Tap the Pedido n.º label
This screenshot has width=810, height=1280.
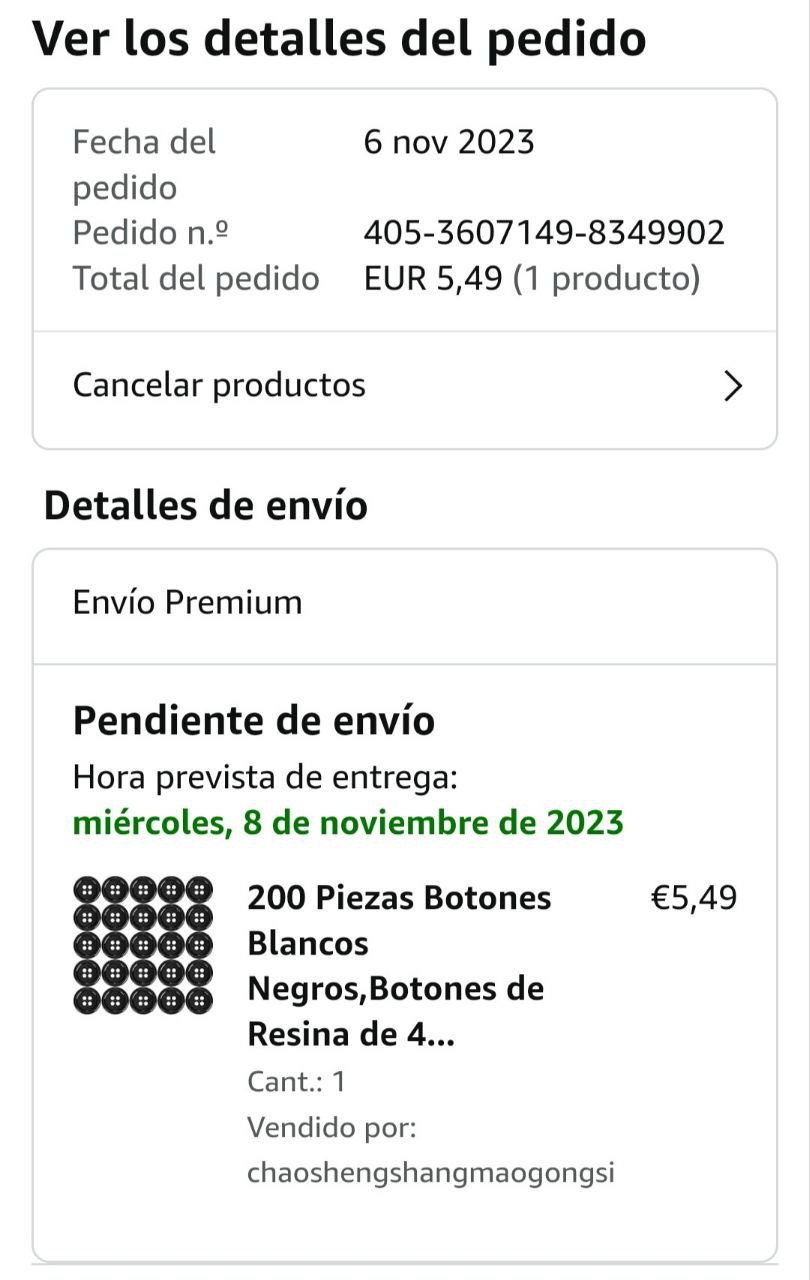click(x=151, y=233)
